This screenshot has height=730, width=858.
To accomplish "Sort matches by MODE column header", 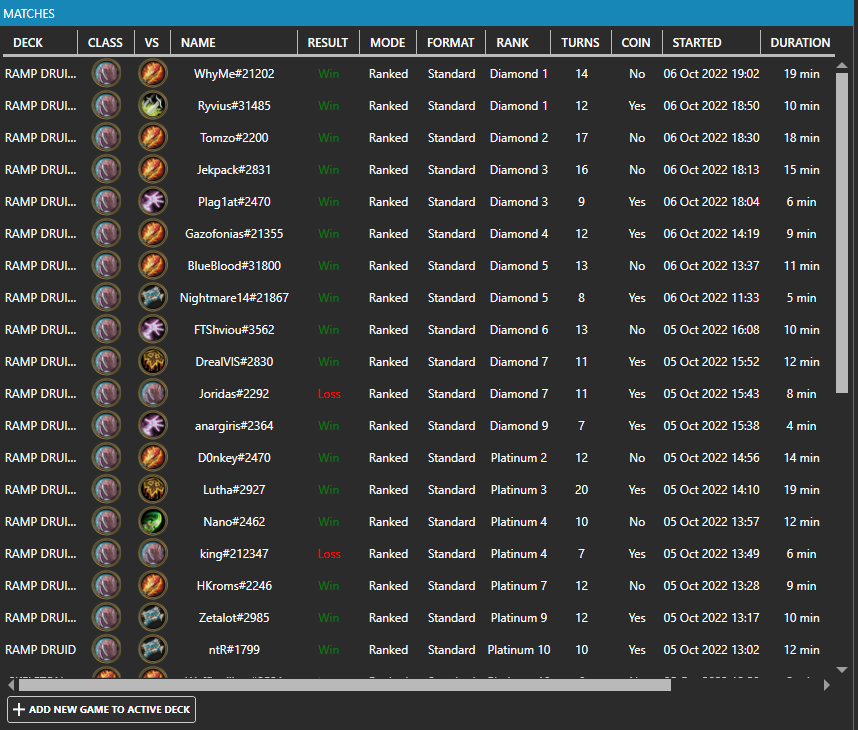I will tap(387, 43).
